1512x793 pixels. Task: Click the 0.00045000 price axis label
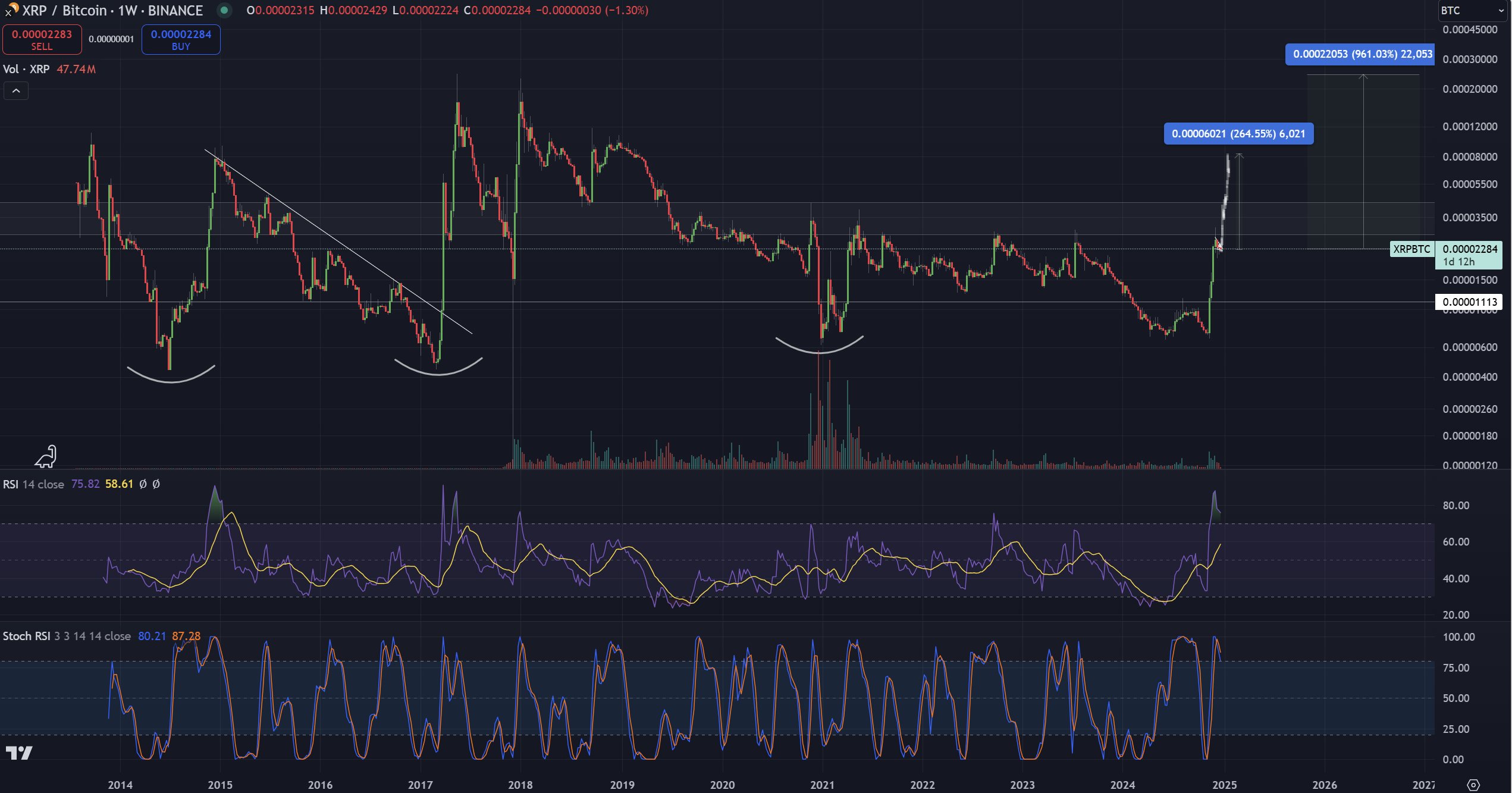pos(1470,30)
